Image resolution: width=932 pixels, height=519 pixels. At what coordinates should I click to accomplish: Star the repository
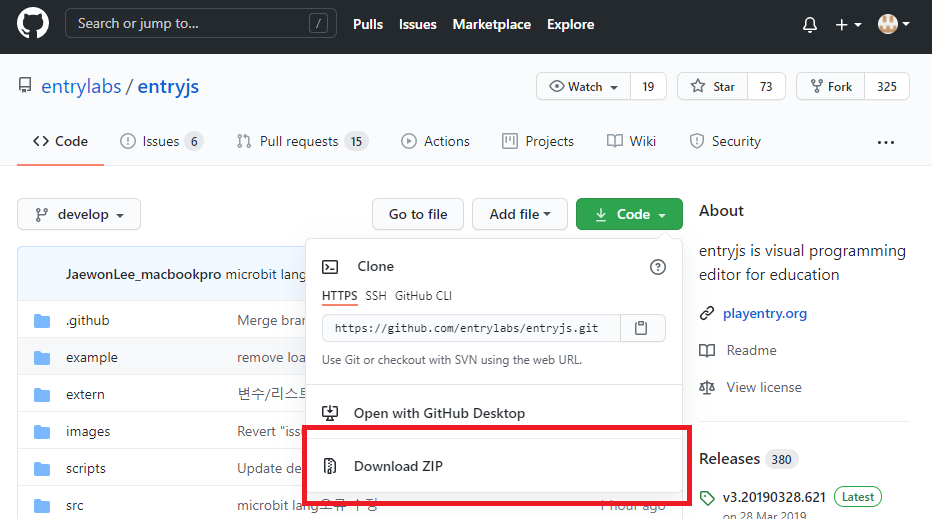pyautogui.click(x=712, y=86)
